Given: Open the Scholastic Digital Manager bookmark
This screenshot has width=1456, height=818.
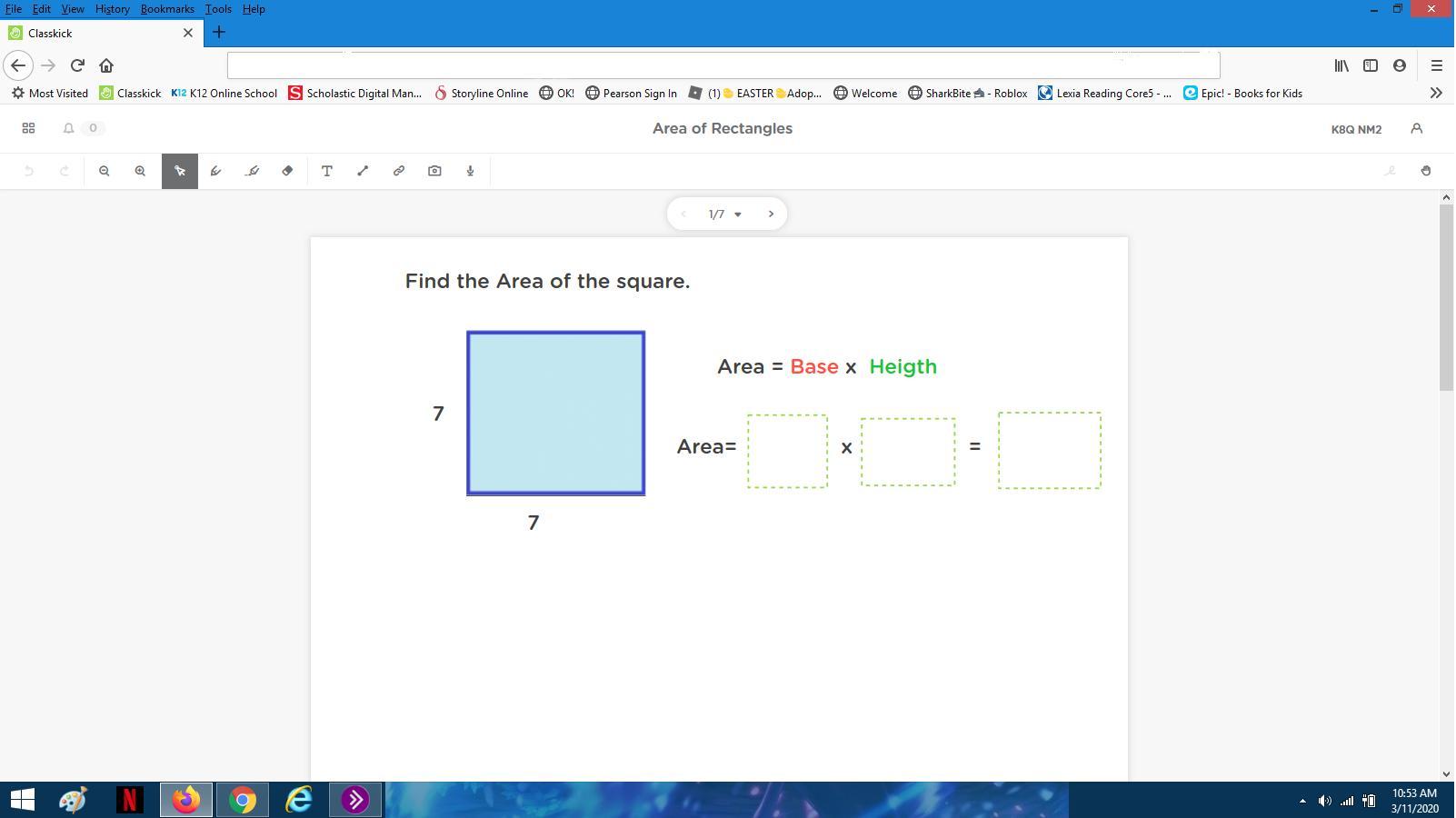Looking at the screenshot, I should pyautogui.click(x=355, y=93).
